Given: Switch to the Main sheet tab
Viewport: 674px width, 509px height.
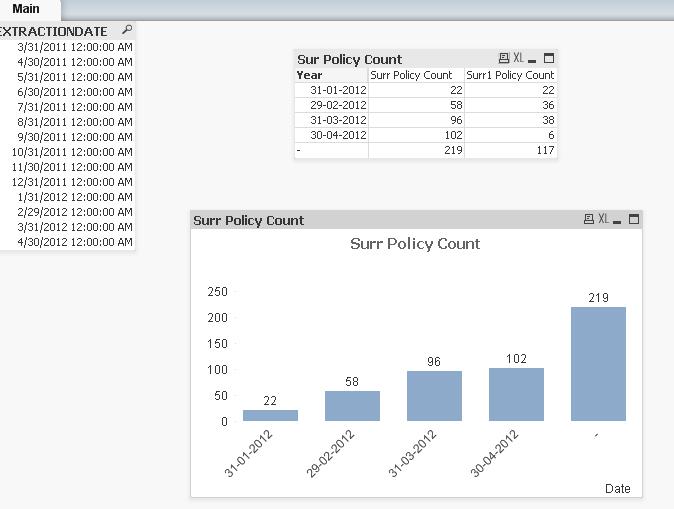Looking at the screenshot, I should (26, 9).
